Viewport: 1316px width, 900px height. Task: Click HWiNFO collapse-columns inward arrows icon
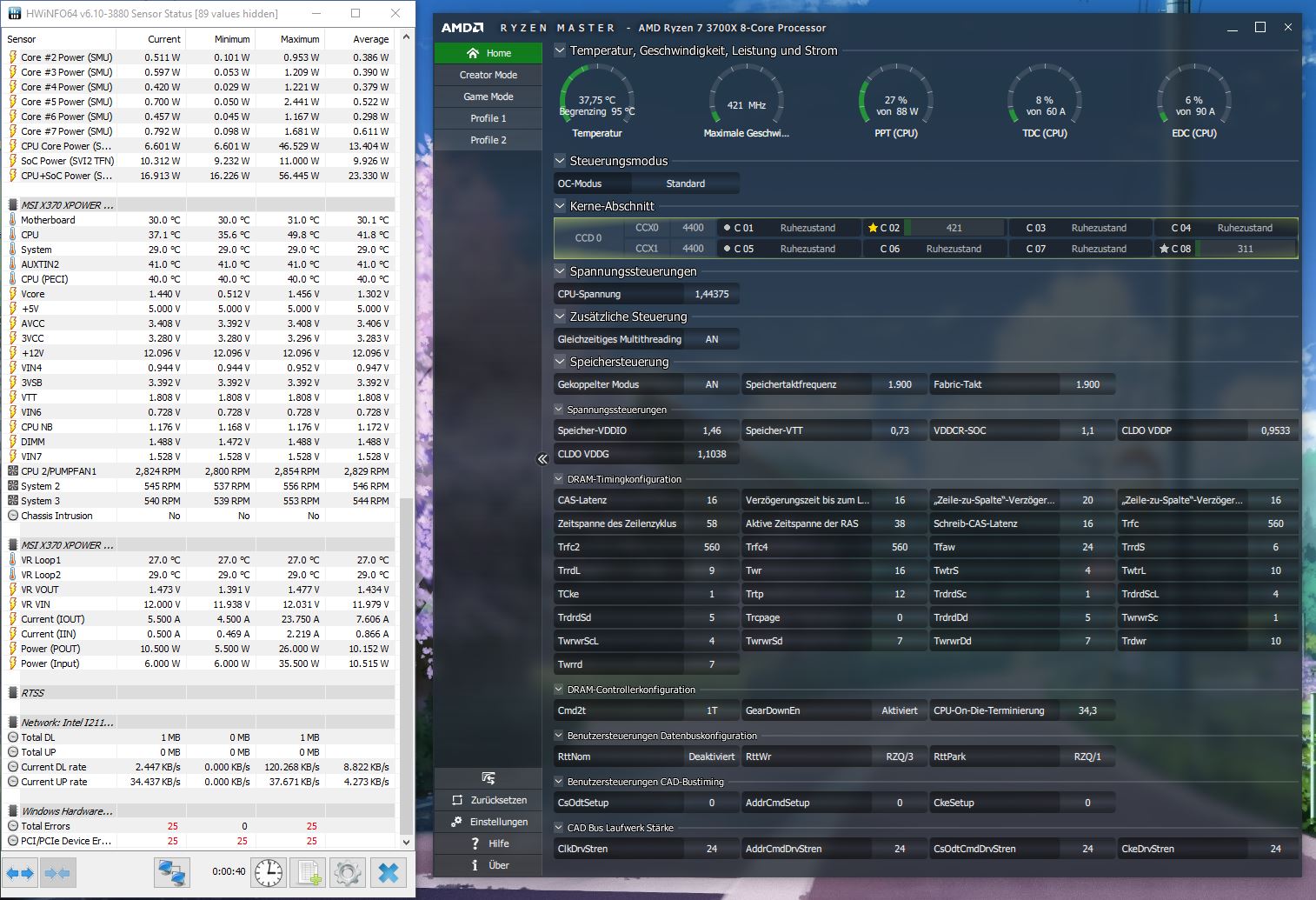click(57, 872)
